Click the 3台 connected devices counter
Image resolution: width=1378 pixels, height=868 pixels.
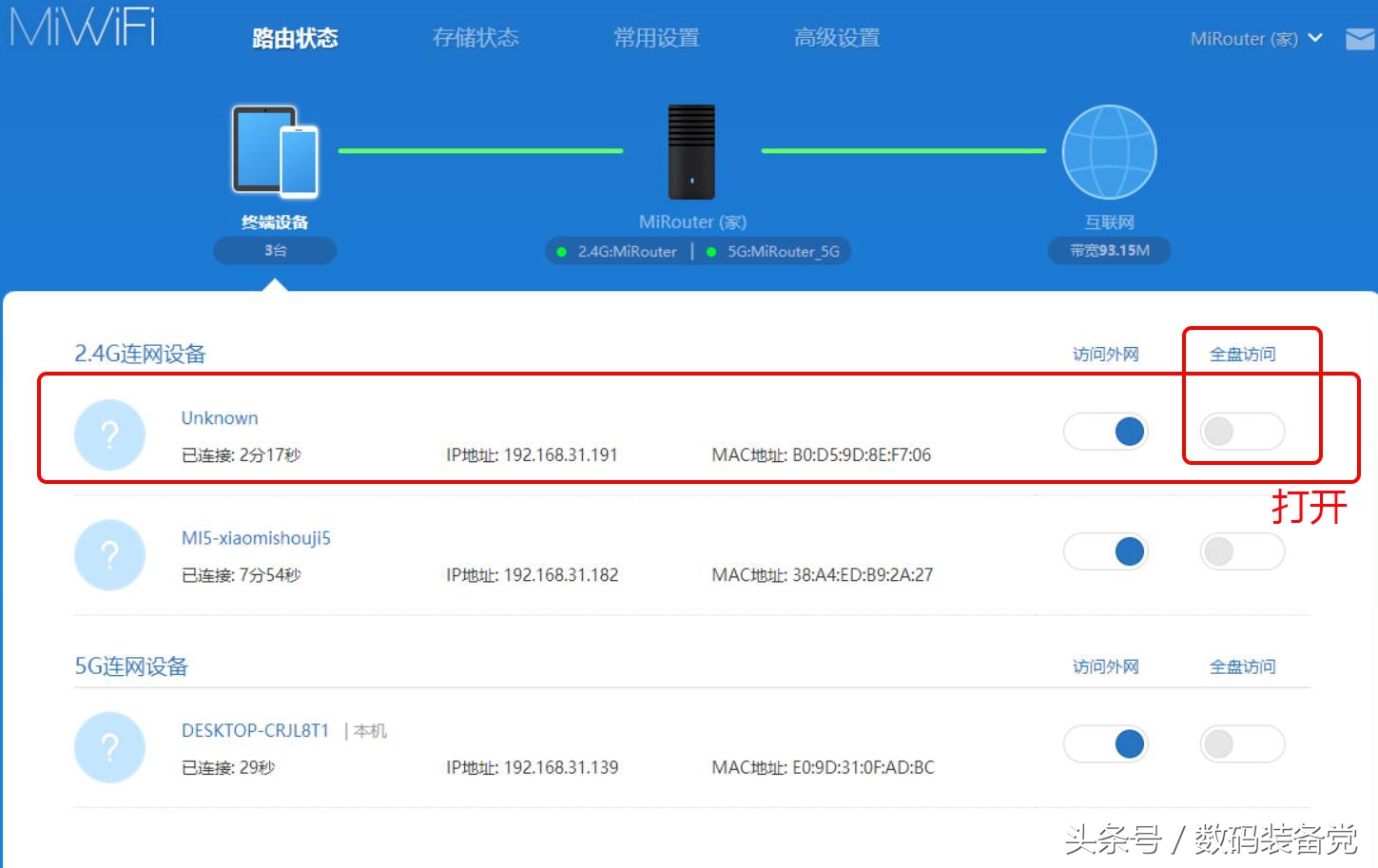point(275,250)
